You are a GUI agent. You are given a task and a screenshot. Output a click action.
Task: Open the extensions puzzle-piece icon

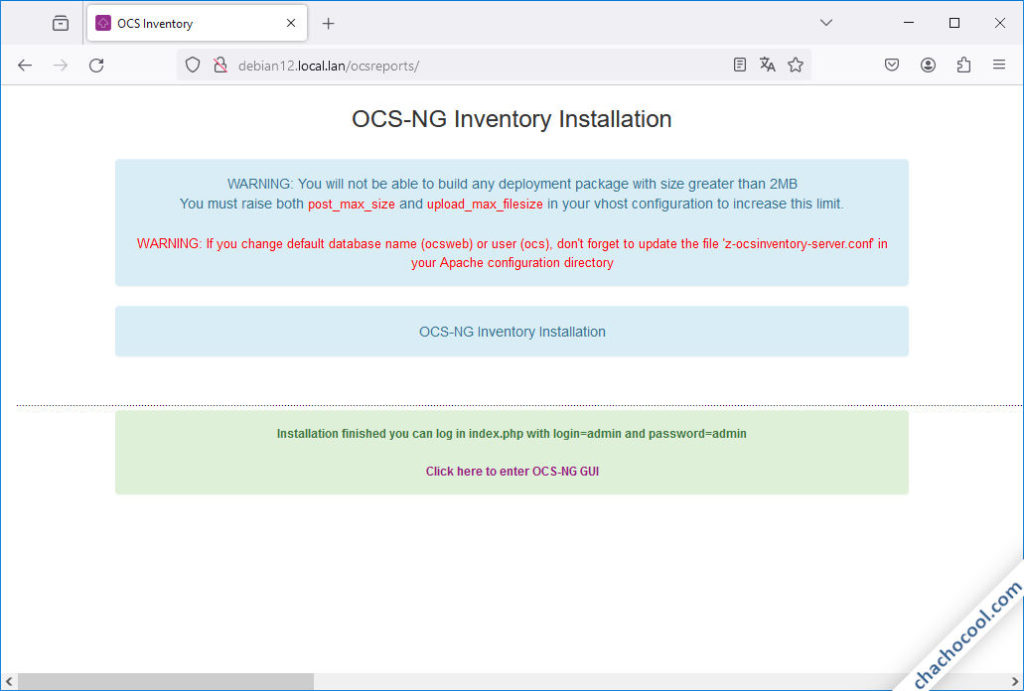point(963,64)
